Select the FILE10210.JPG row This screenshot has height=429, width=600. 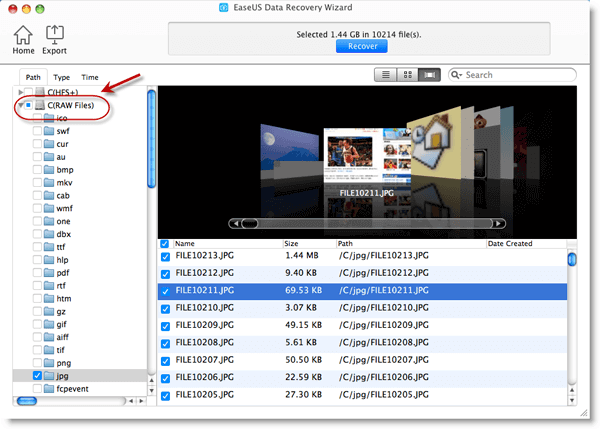pyautogui.click(x=362, y=308)
